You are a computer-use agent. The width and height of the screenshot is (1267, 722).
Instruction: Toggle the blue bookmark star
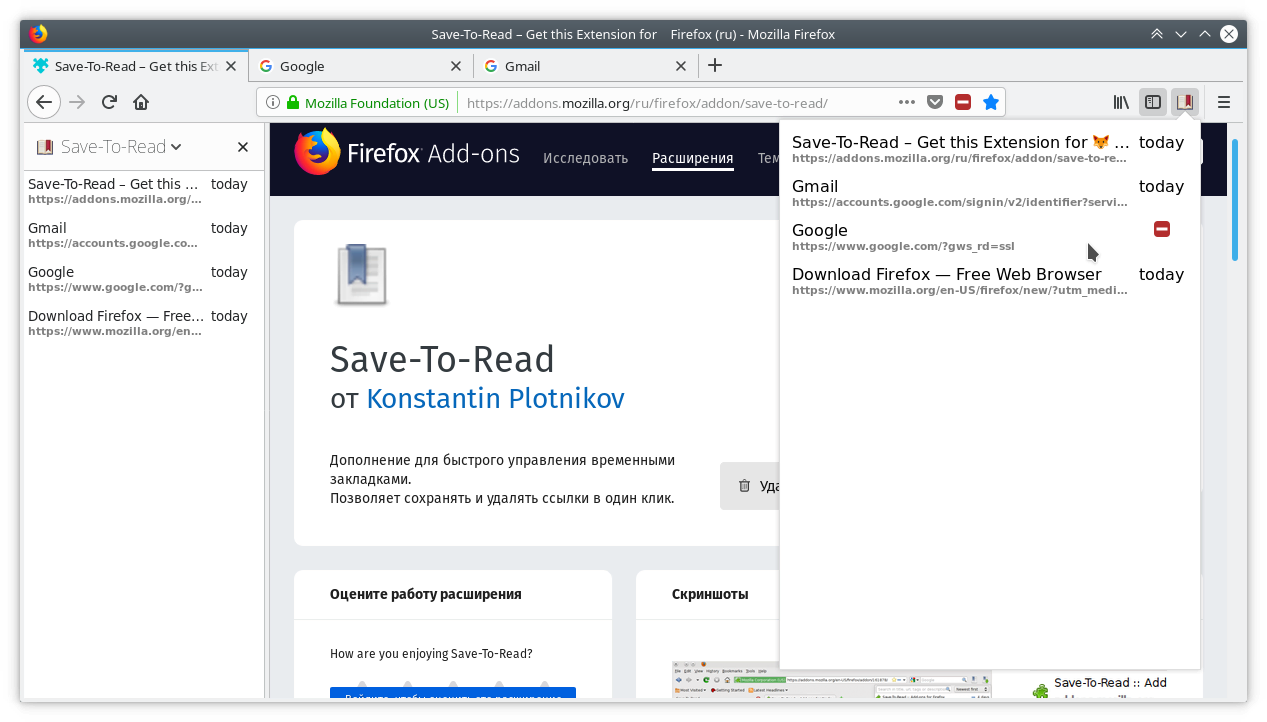pos(991,102)
